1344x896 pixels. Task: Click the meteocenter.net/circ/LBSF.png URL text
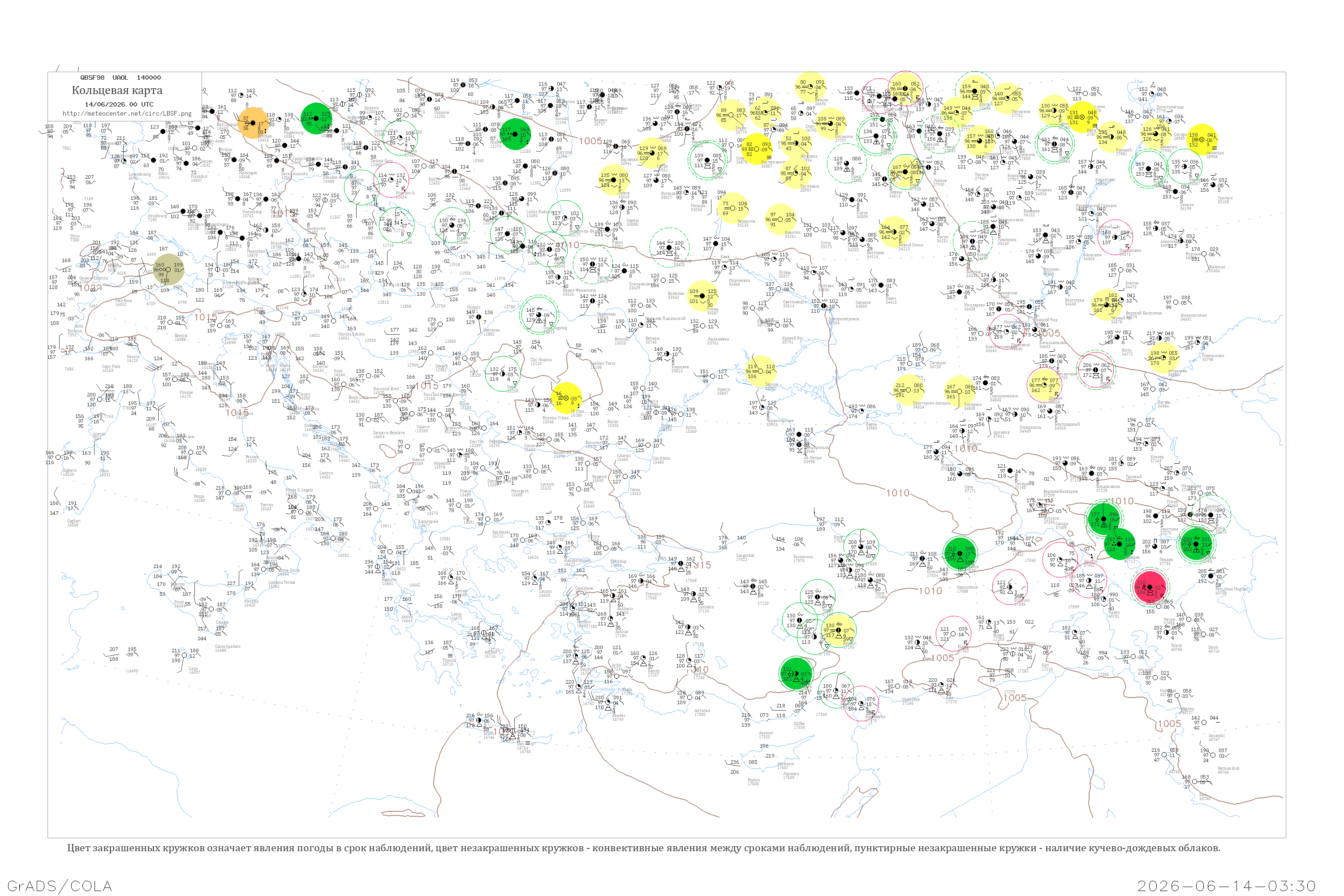127,113
